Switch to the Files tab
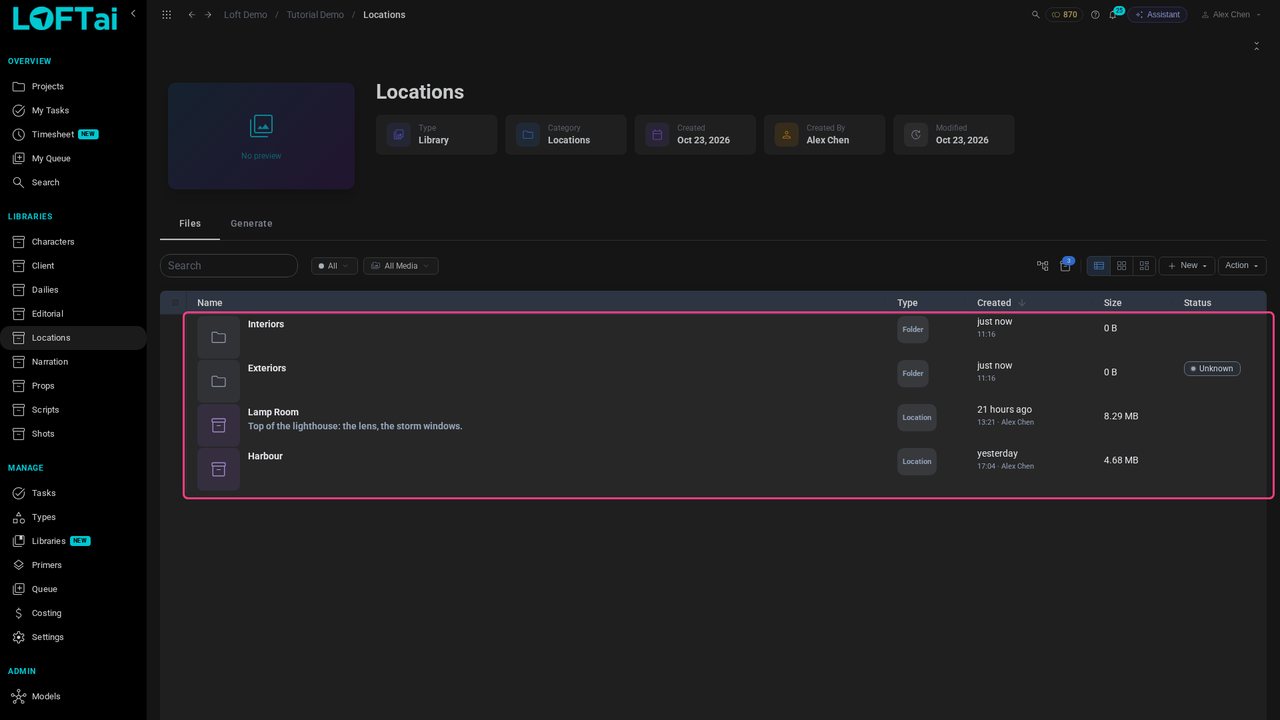 pos(190,224)
